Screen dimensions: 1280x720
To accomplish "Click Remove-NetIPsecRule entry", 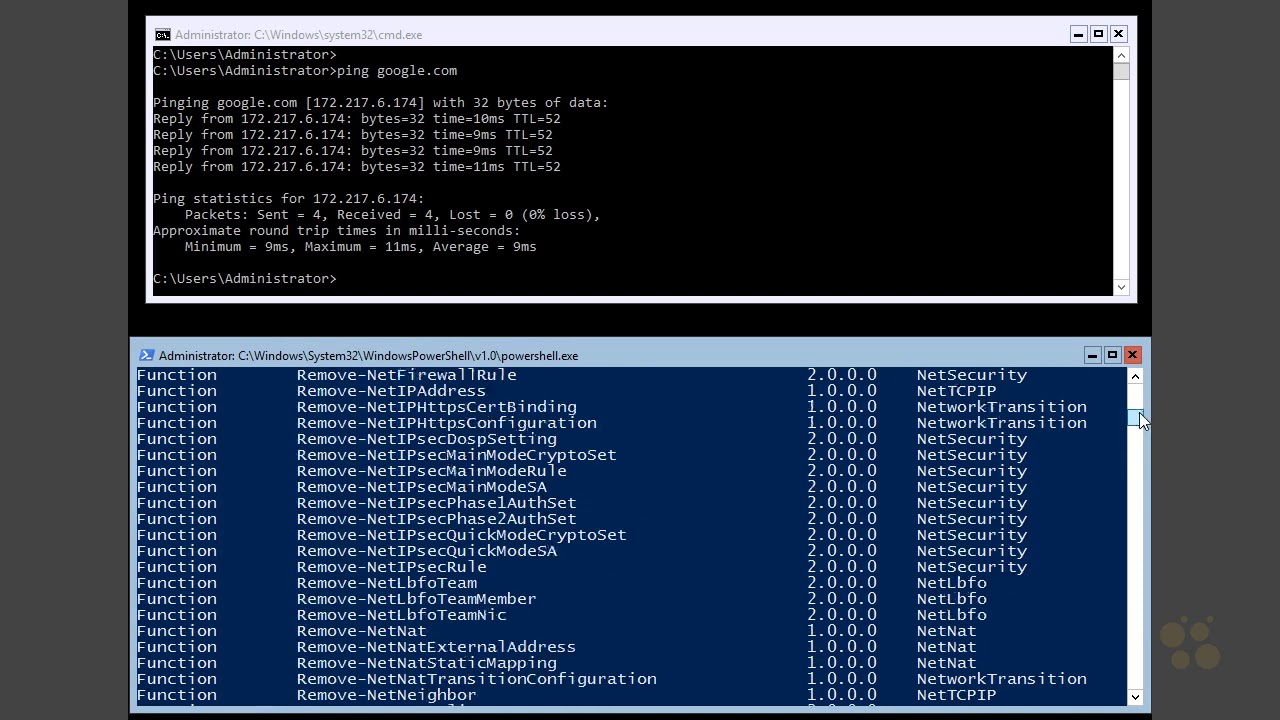I will [392, 567].
